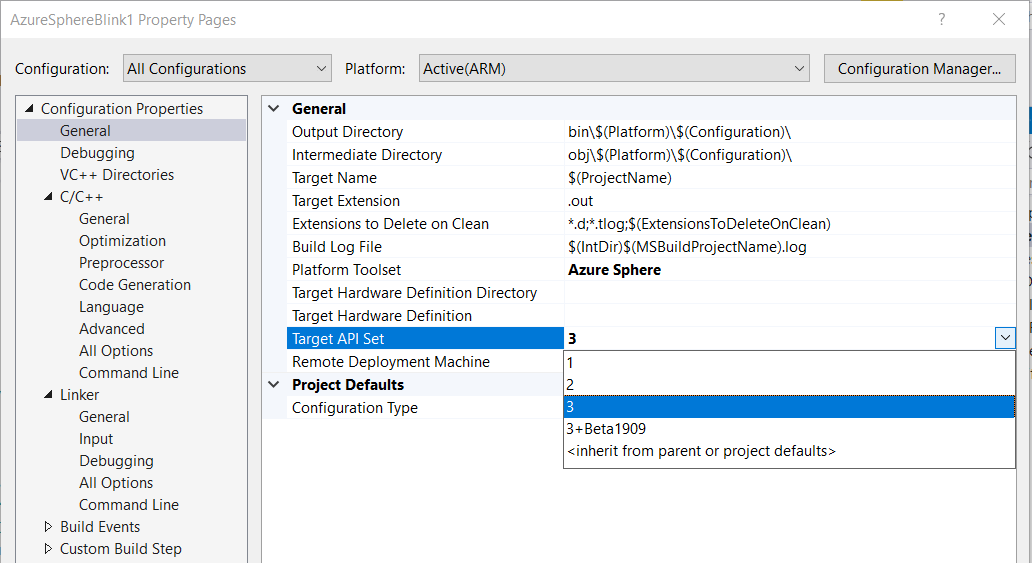The image size is (1032, 563).
Task: Open the Platform dropdown
Action: click(614, 69)
